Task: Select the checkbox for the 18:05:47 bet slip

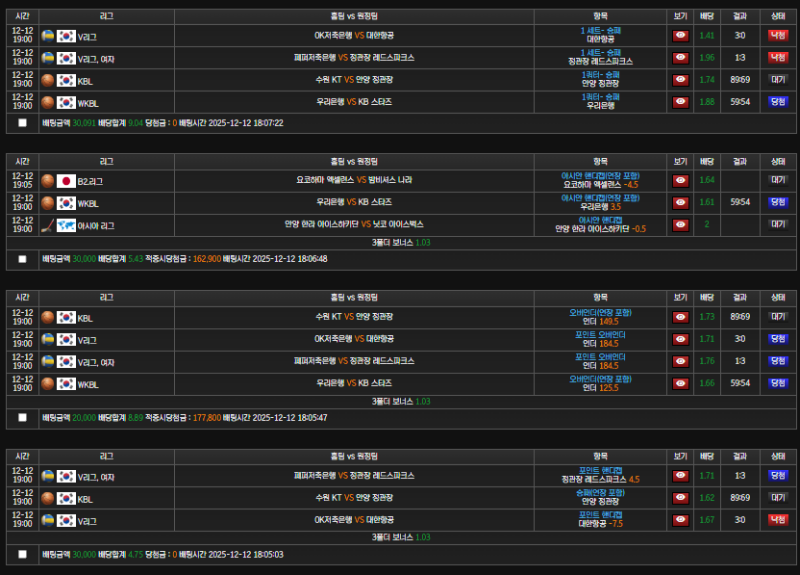Action: tap(22, 417)
